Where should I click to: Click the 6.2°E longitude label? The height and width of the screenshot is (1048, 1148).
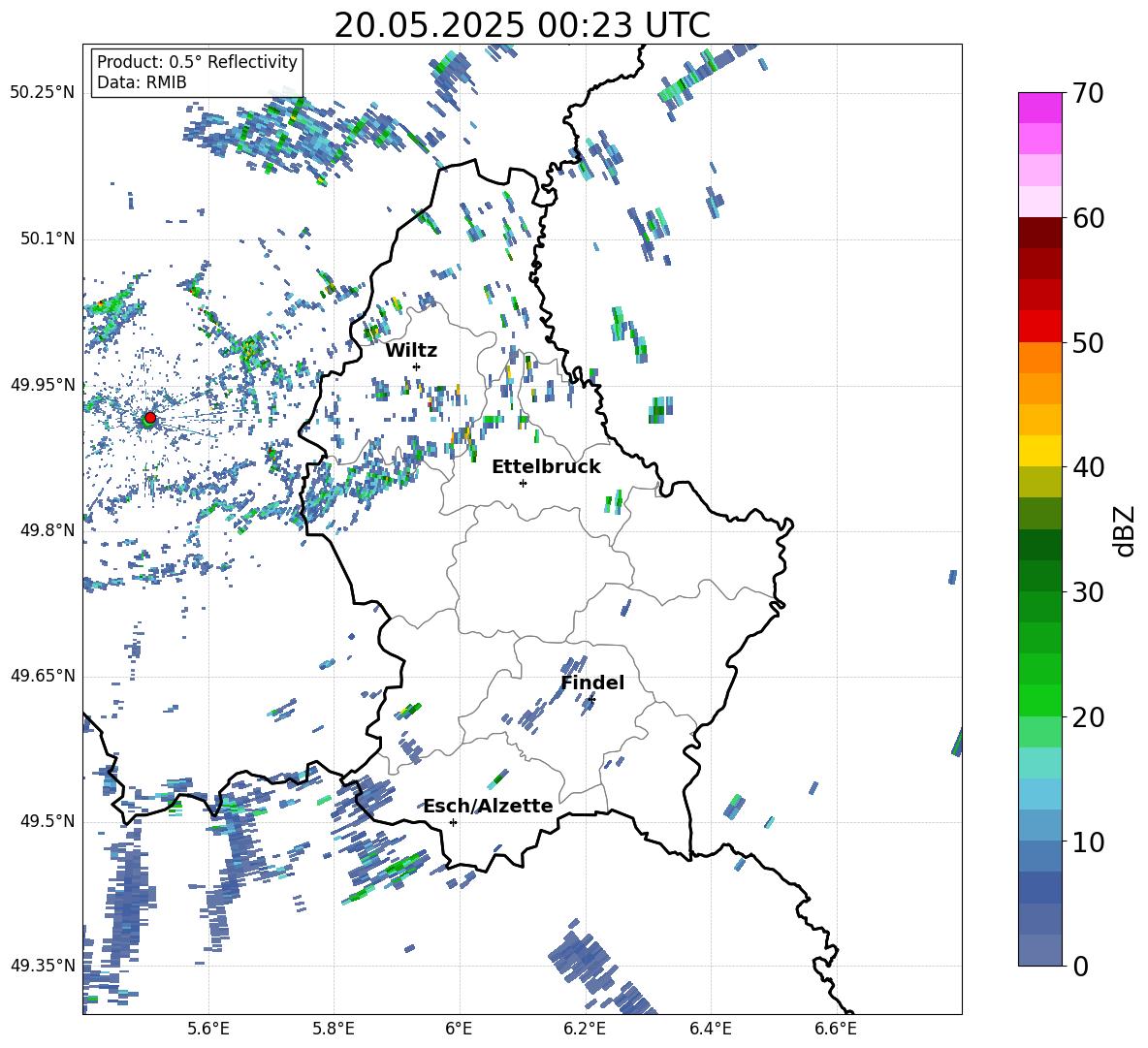[x=585, y=1029]
